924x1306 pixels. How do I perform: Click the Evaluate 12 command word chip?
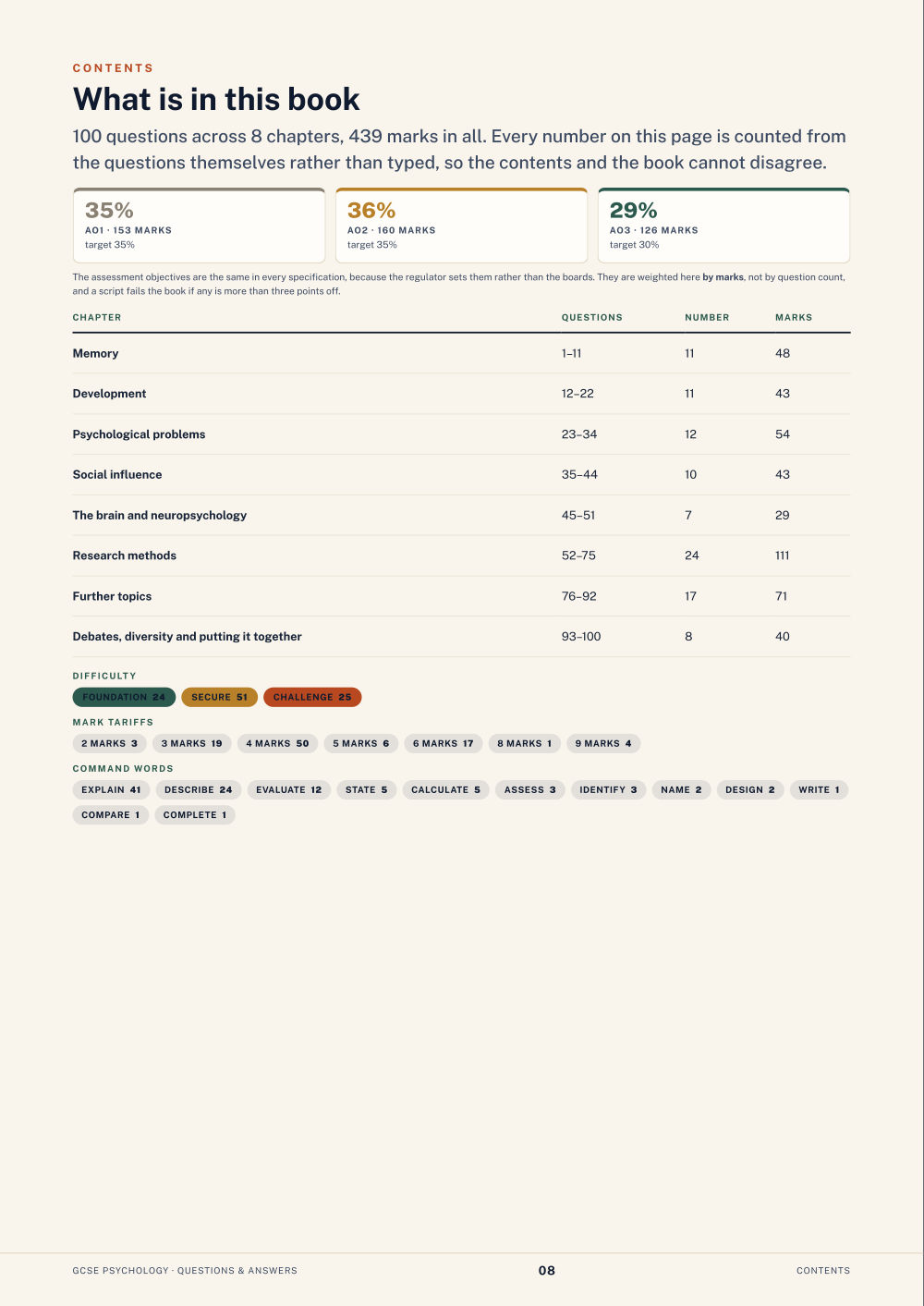[289, 789]
